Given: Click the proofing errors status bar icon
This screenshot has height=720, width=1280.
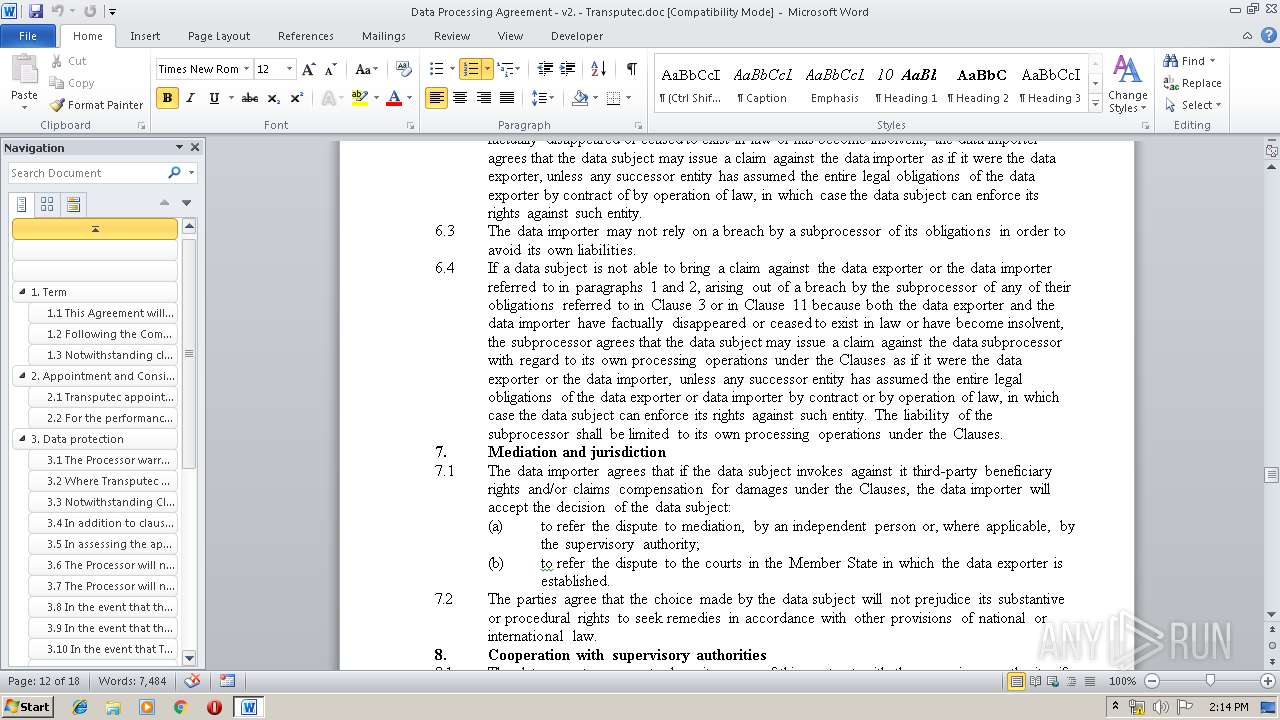Looking at the screenshot, I should point(193,681).
